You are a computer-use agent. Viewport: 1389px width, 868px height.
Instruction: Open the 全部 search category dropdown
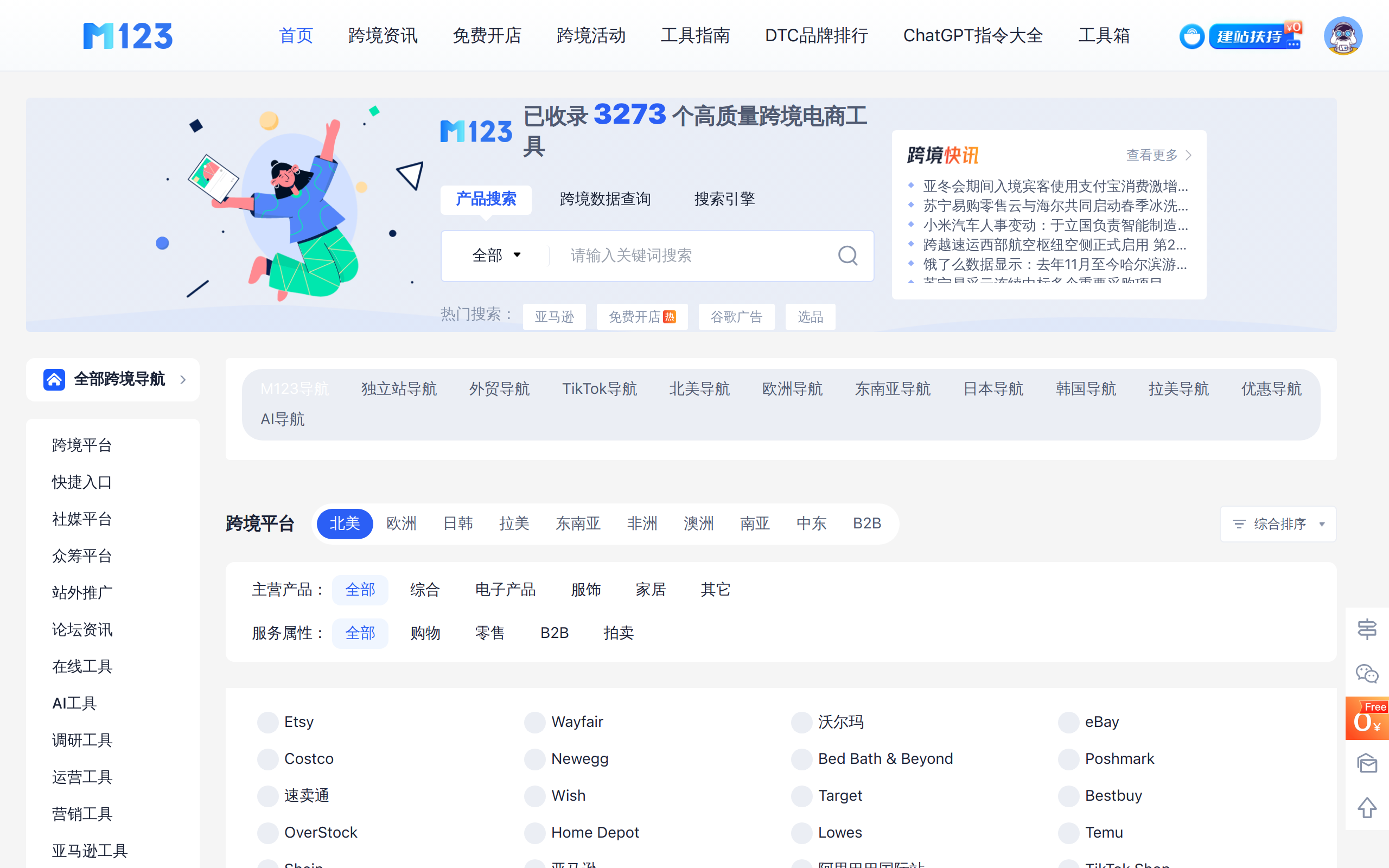496,256
